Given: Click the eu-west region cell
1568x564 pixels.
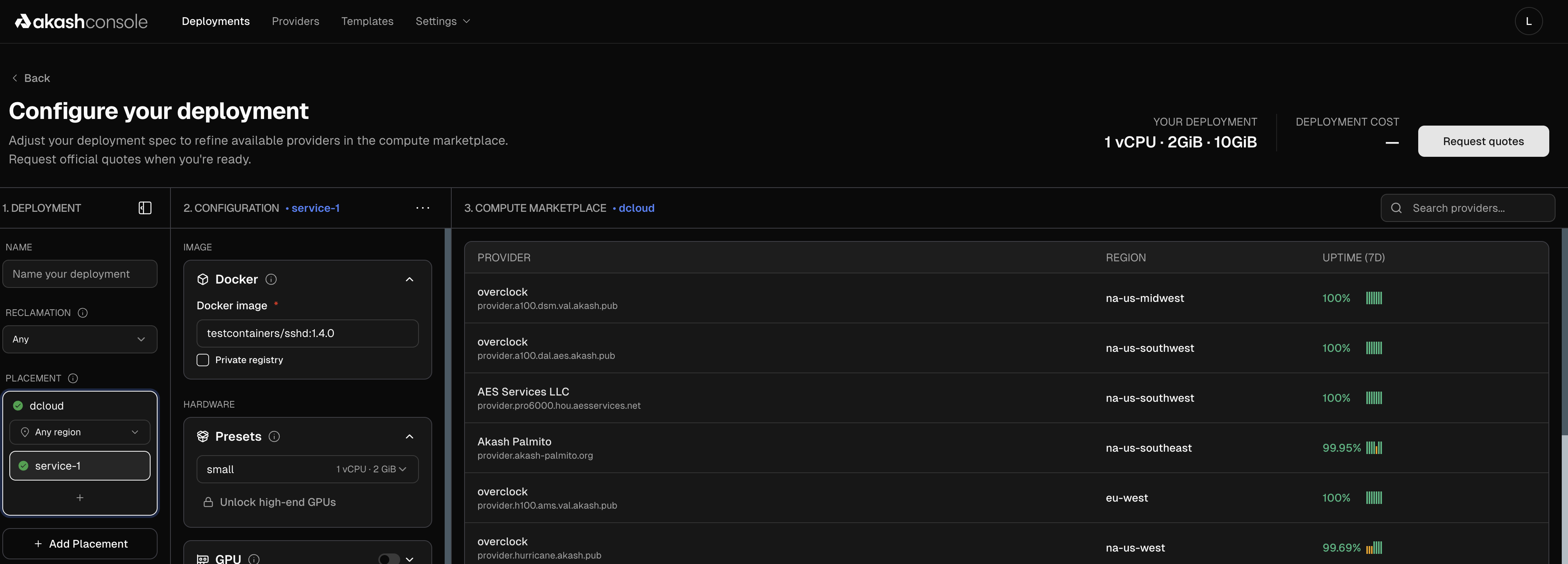Looking at the screenshot, I should click(1127, 498).
